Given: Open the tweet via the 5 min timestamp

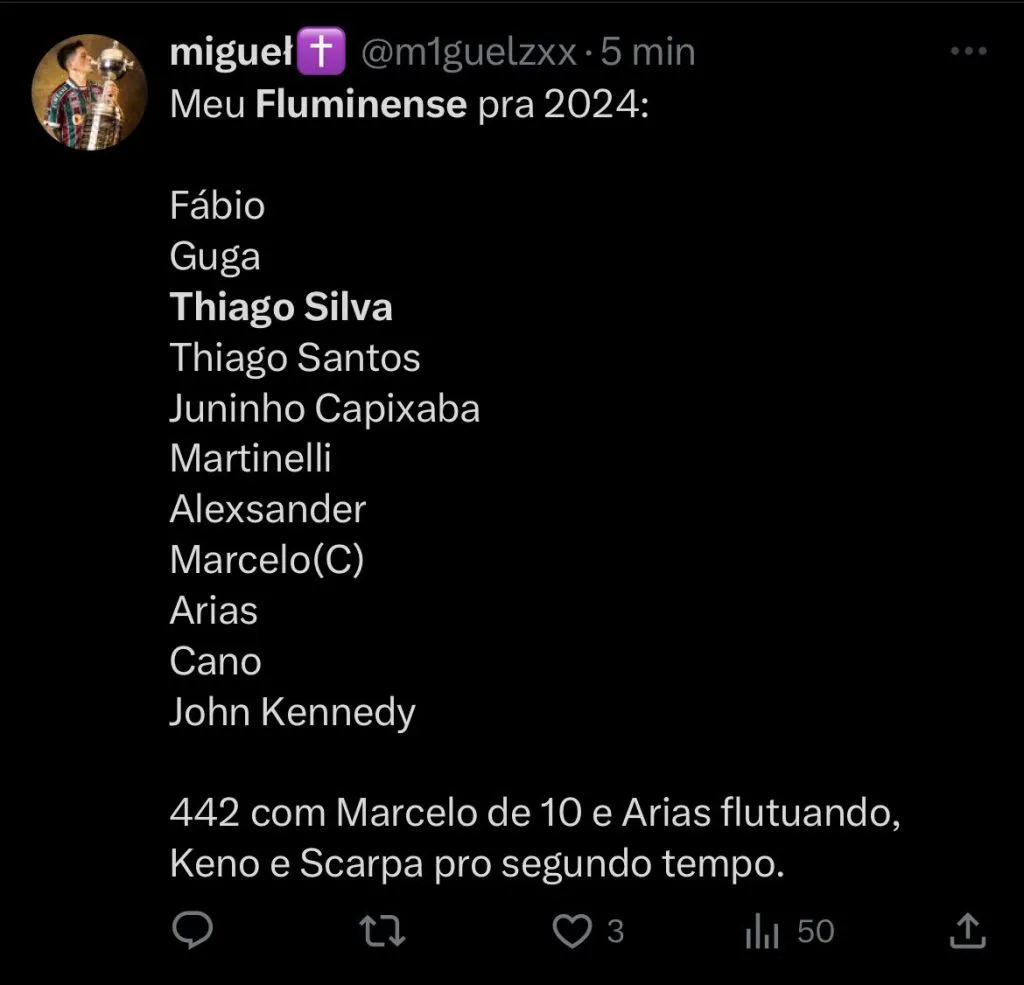Looking at the screenshot, I should (x=647, y=53).
